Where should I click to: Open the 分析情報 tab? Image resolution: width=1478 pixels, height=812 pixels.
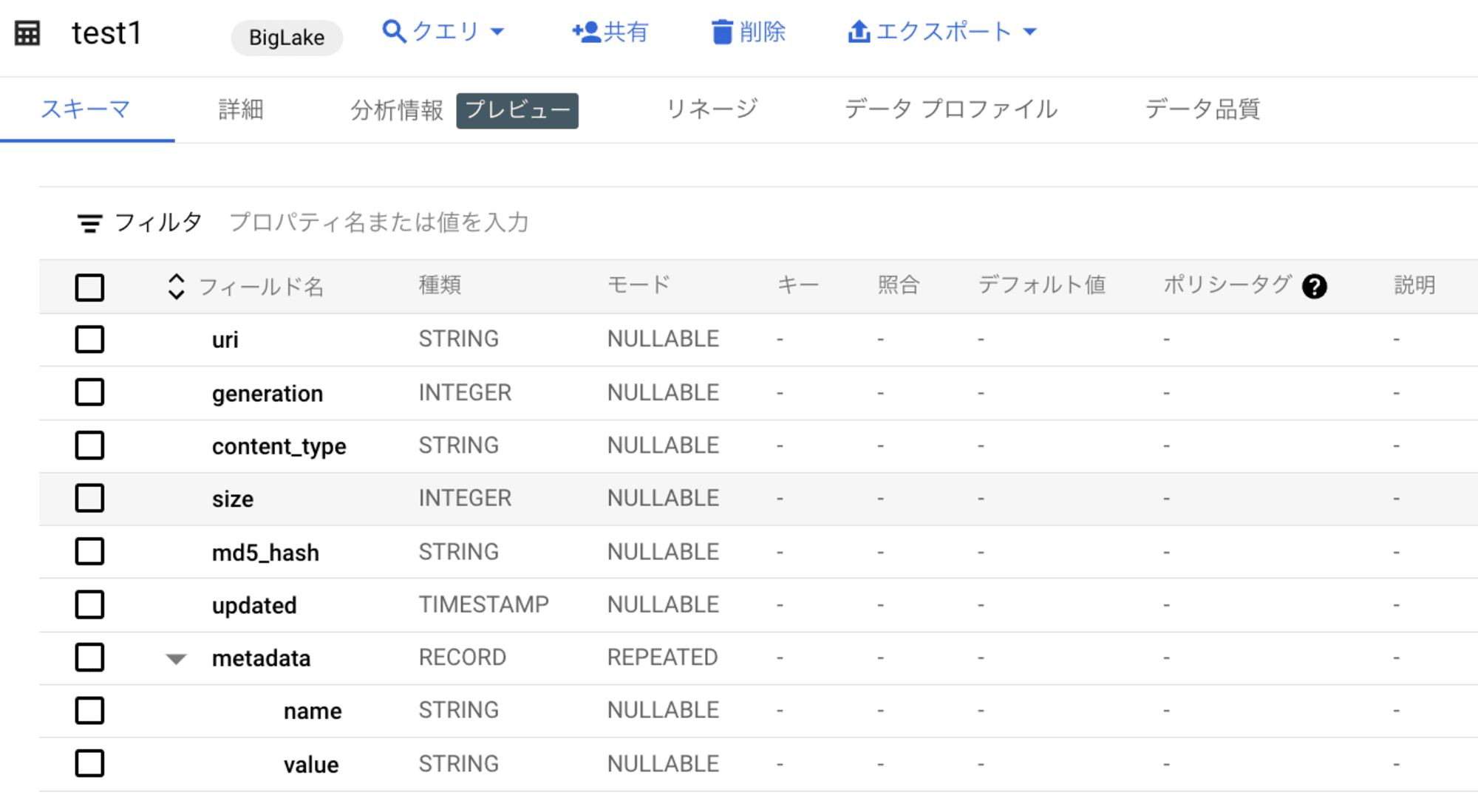(397, 110)
